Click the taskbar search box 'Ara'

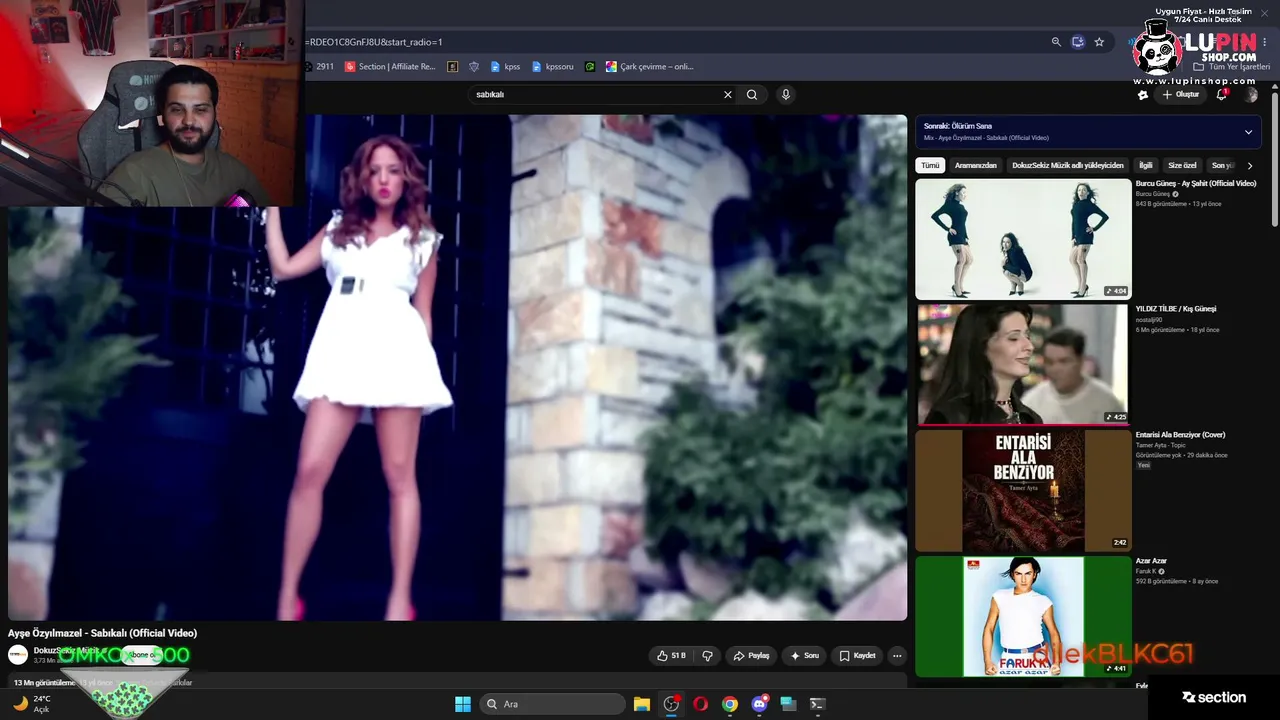pyautogui.click(x=551, y=704)
